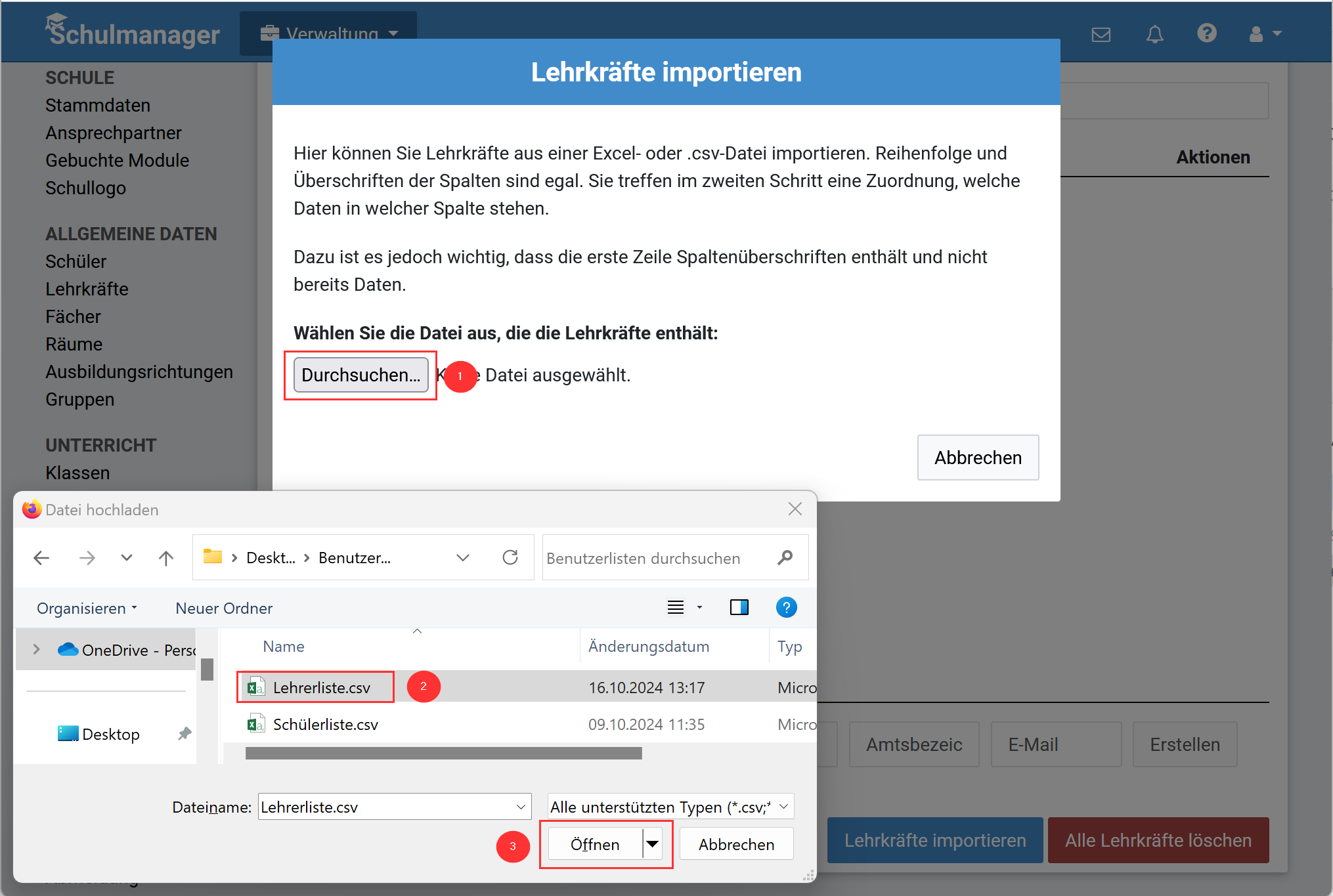Screen dimensions: 1333x896
Task: Open the Dateiname dropdown arrow
Action: pos(521,807)
